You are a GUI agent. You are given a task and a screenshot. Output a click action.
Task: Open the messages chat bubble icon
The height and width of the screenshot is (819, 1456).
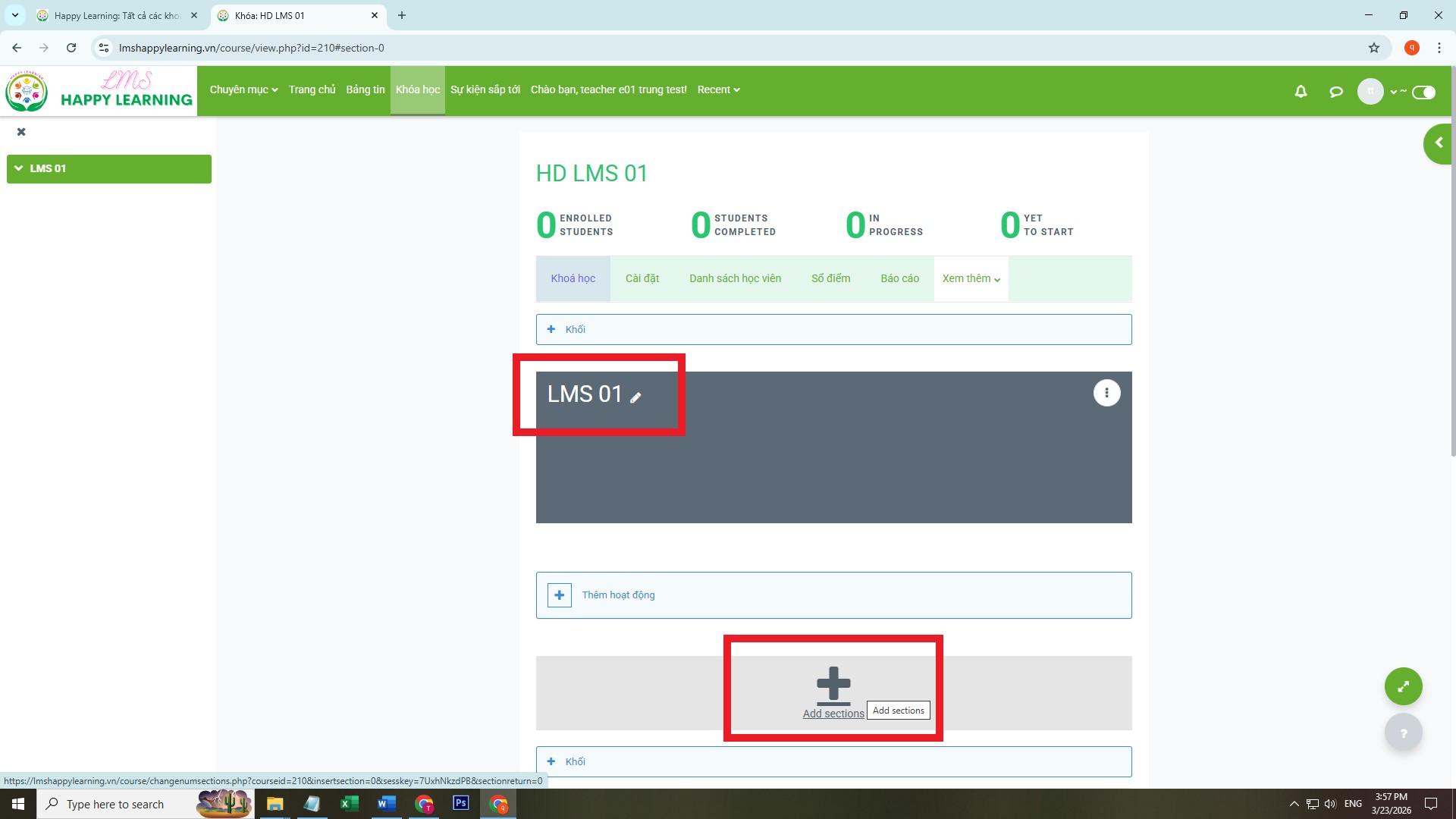[x=1336, y=91]
